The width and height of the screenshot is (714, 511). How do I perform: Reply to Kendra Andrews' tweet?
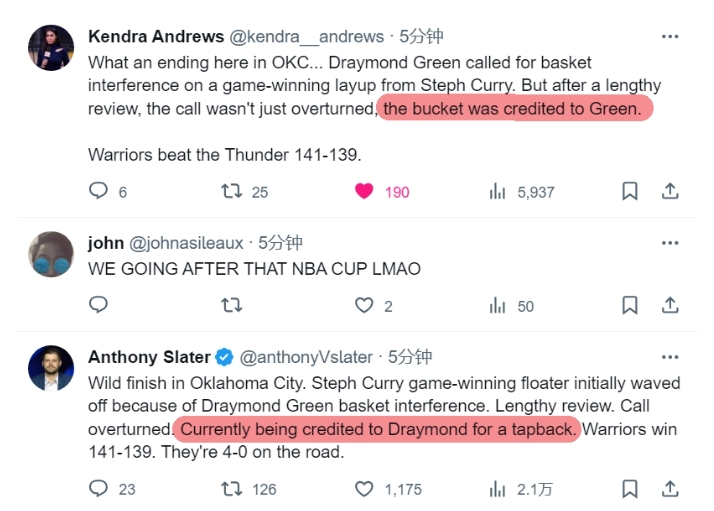(x=98, y=191)
